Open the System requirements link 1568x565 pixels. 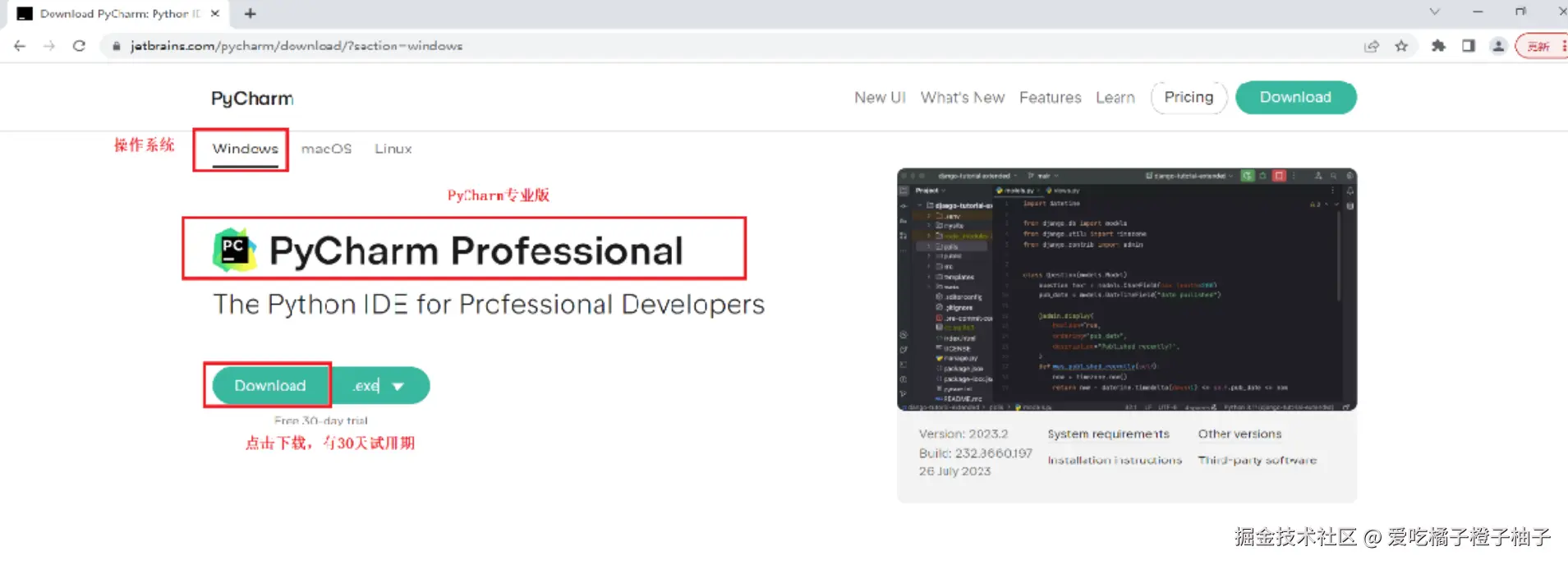point(1108,434)
